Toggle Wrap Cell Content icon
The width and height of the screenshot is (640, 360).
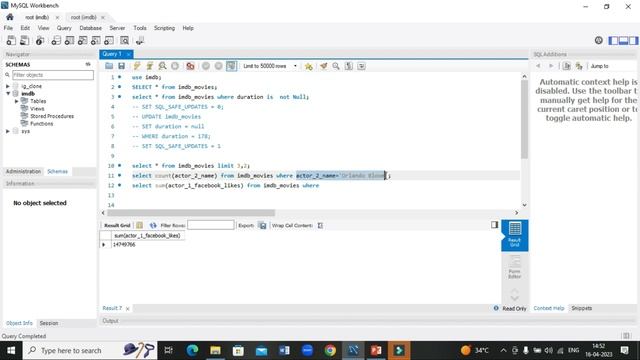coord(320,225)
